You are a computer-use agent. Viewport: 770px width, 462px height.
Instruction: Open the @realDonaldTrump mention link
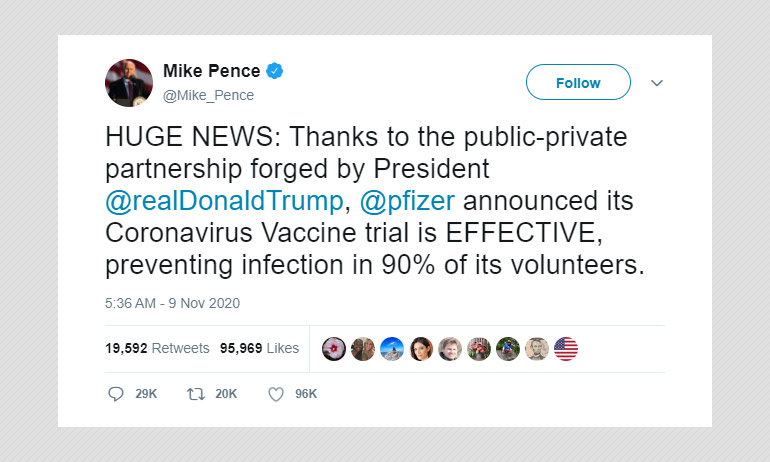coord(224,201)
